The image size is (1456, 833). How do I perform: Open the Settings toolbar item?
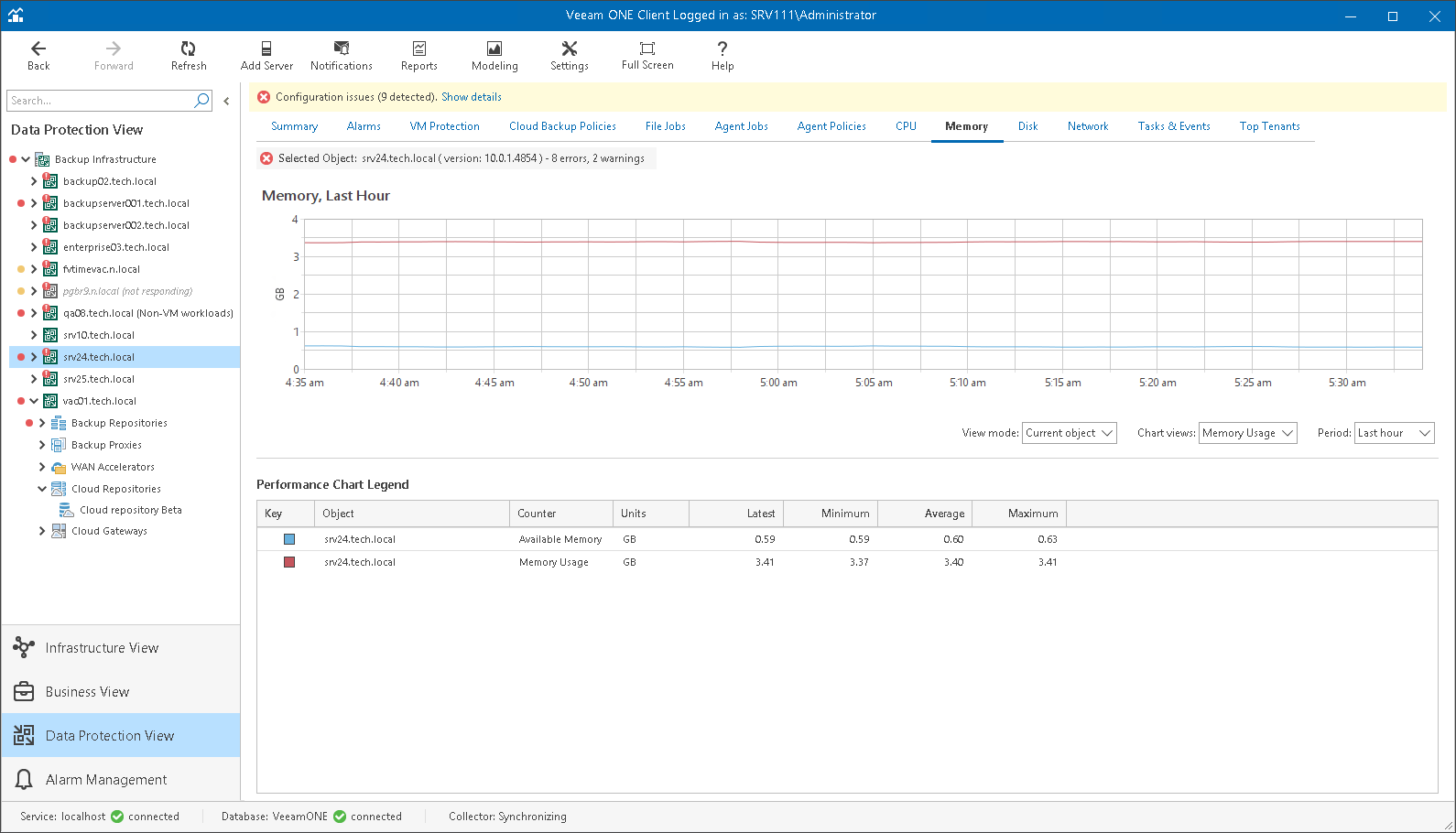point(570,55)
